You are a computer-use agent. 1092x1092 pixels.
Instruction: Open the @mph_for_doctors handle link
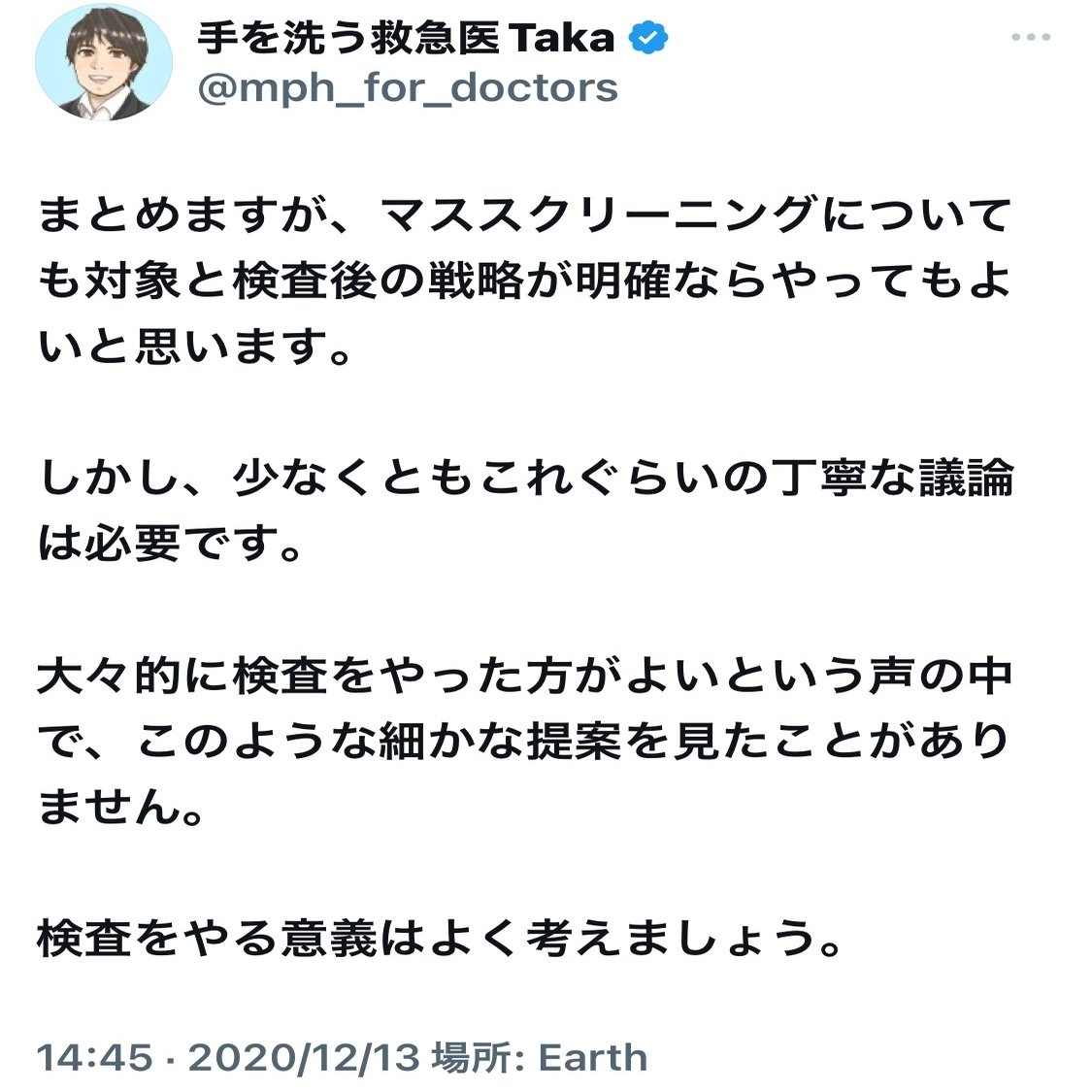tap(408, 88)
